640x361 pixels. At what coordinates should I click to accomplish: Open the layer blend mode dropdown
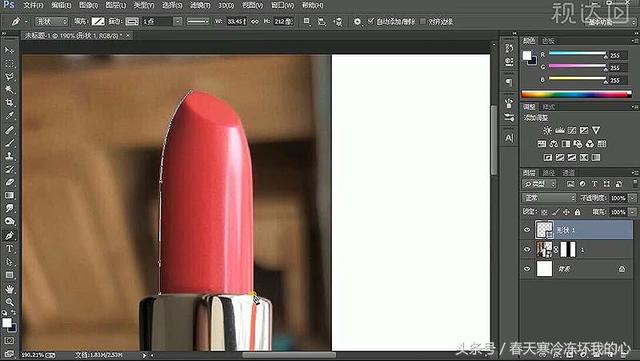(549, 198)
